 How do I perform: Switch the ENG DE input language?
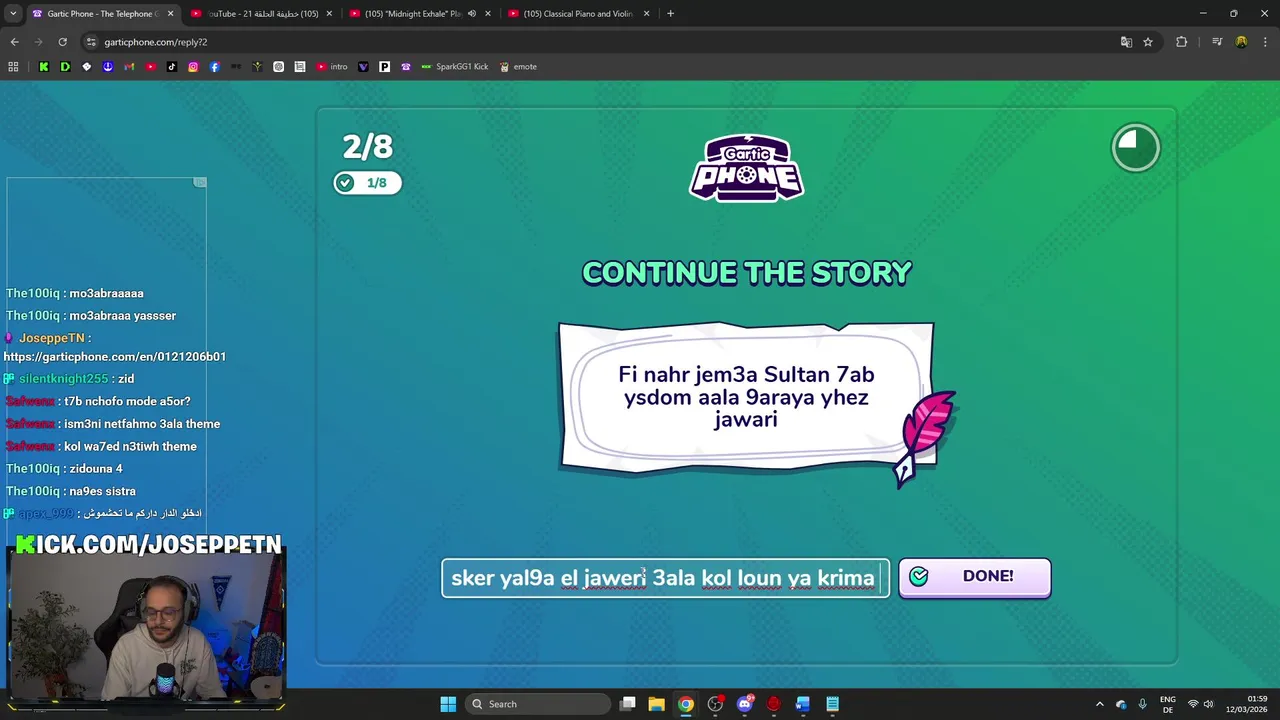pos(1167,704)
